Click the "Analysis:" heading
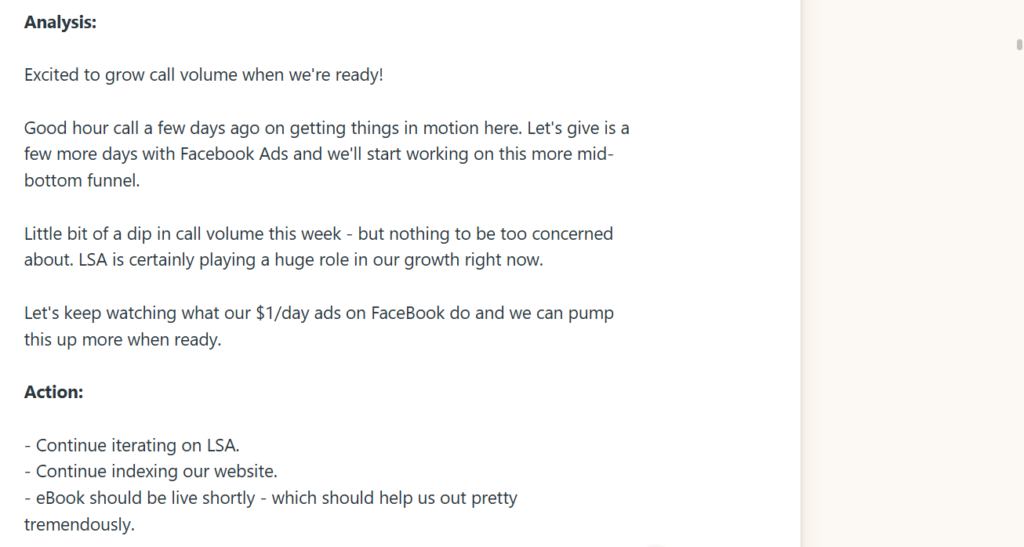The height and width of the screenshot is (547, 1024). click(x=60, y=22)
